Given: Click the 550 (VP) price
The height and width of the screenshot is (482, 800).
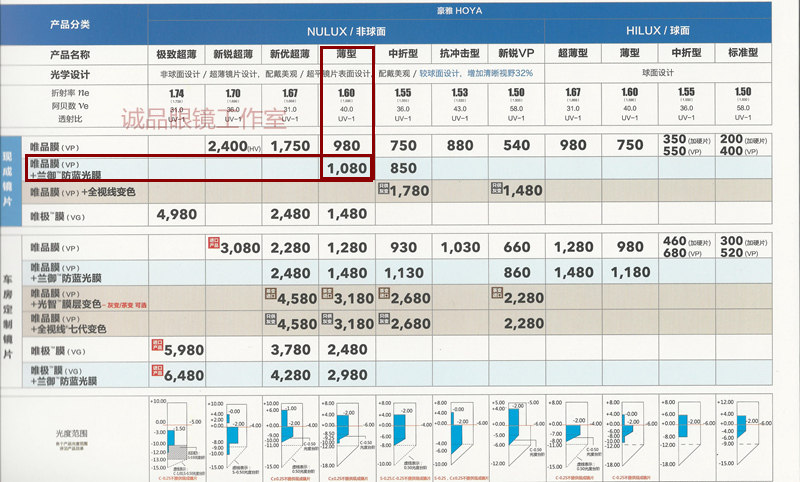Looking at the screenshot, I should tap(681, 151).
